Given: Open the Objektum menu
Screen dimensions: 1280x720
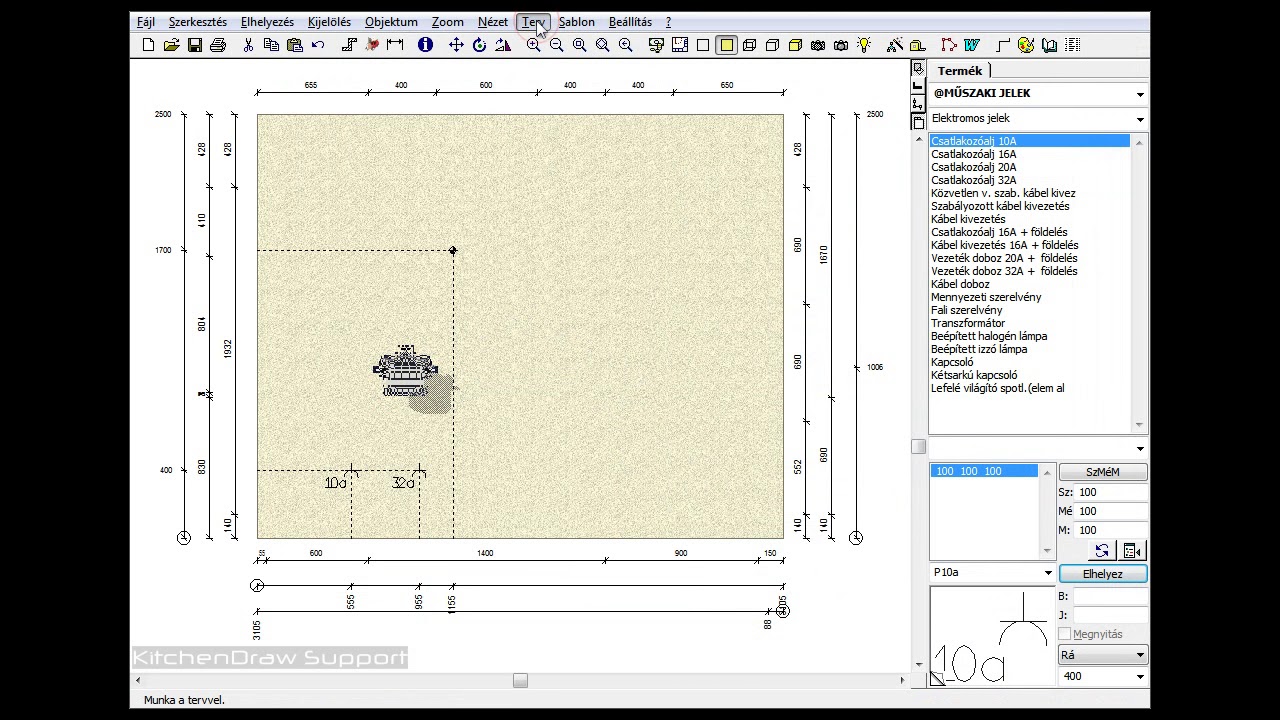Looking at the screenshot, I should [391, 22].
